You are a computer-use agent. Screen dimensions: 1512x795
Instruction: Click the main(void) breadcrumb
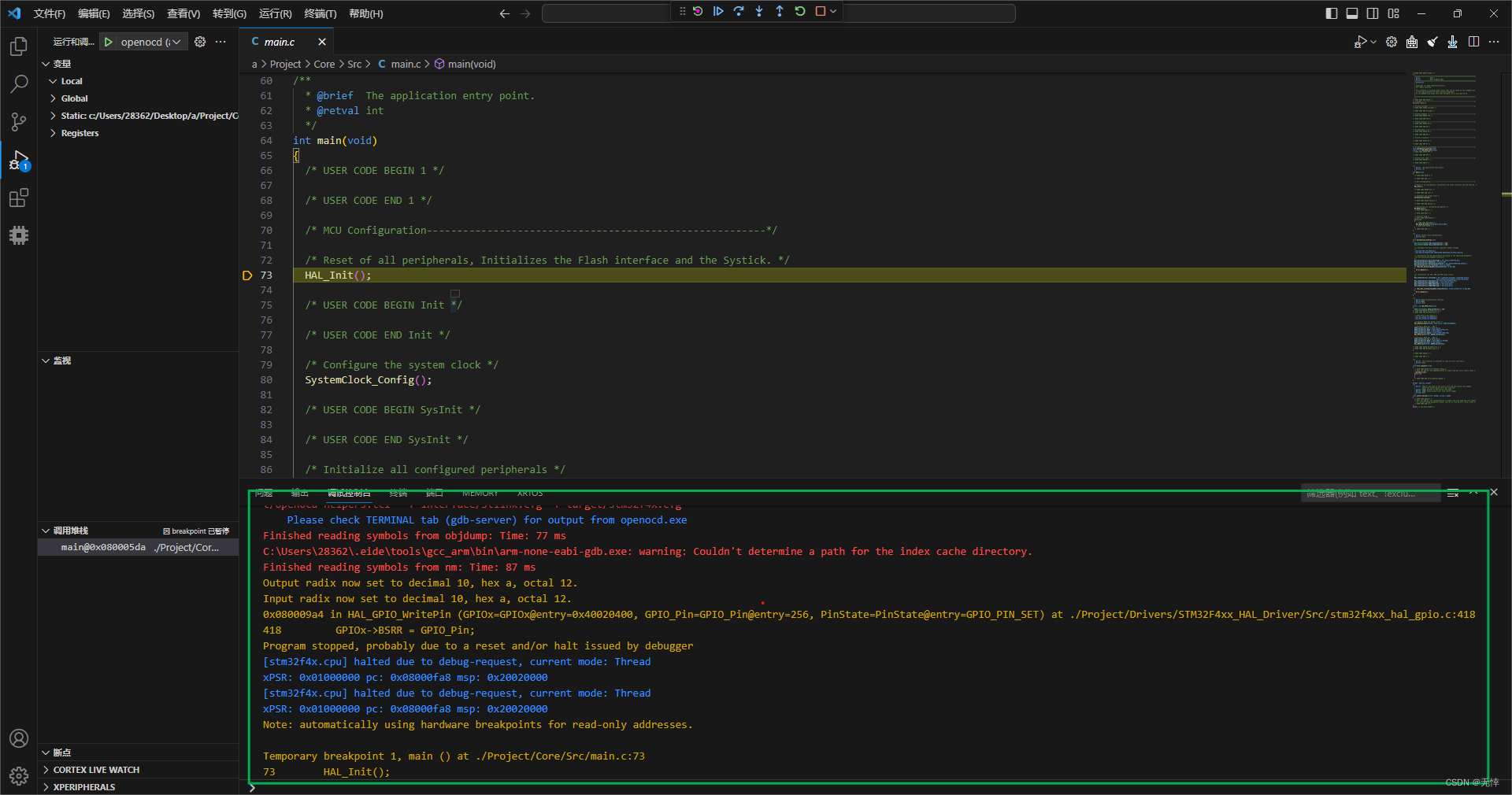(x=465, y=65)
